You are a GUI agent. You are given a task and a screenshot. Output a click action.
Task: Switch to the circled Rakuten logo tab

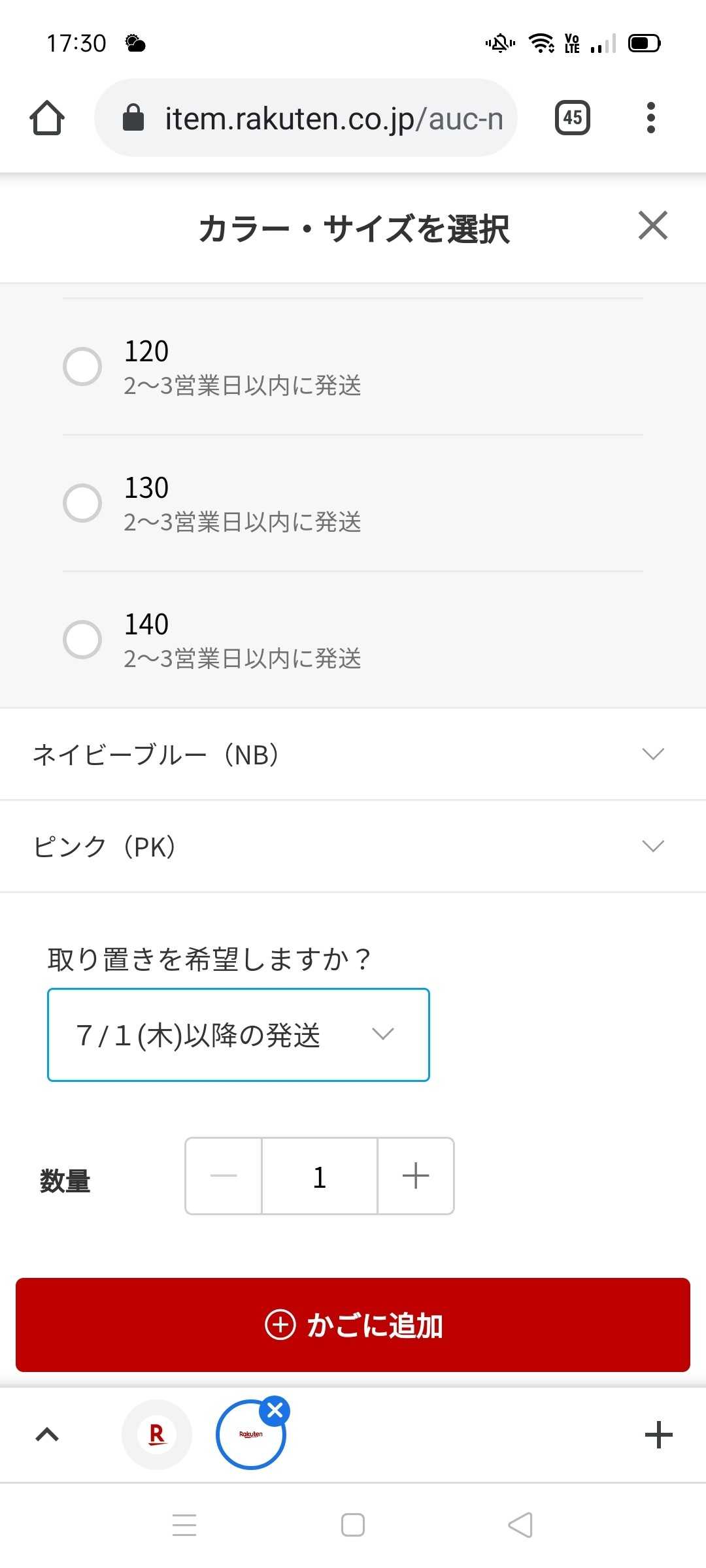(x=250, y=1435)
